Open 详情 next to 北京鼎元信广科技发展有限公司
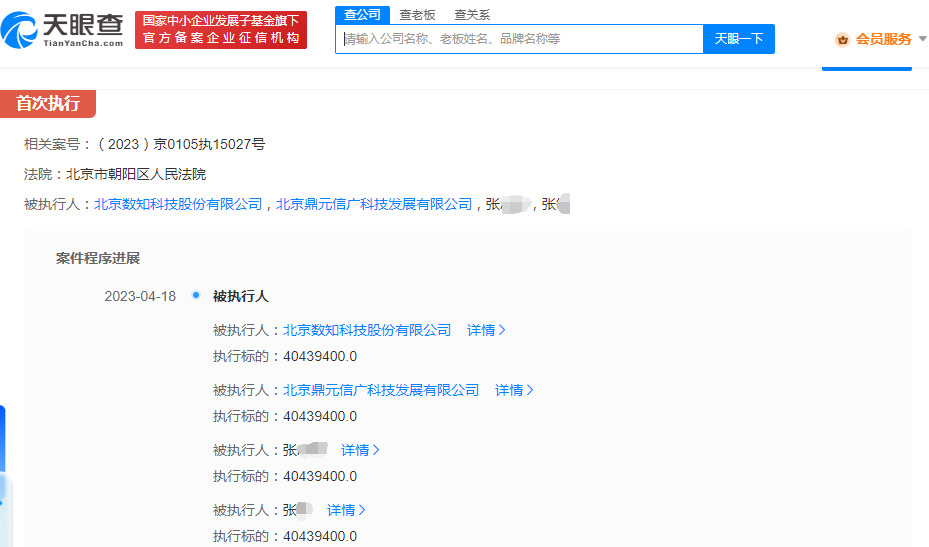Viewport: 929px width, 547px height. (514, 390)
